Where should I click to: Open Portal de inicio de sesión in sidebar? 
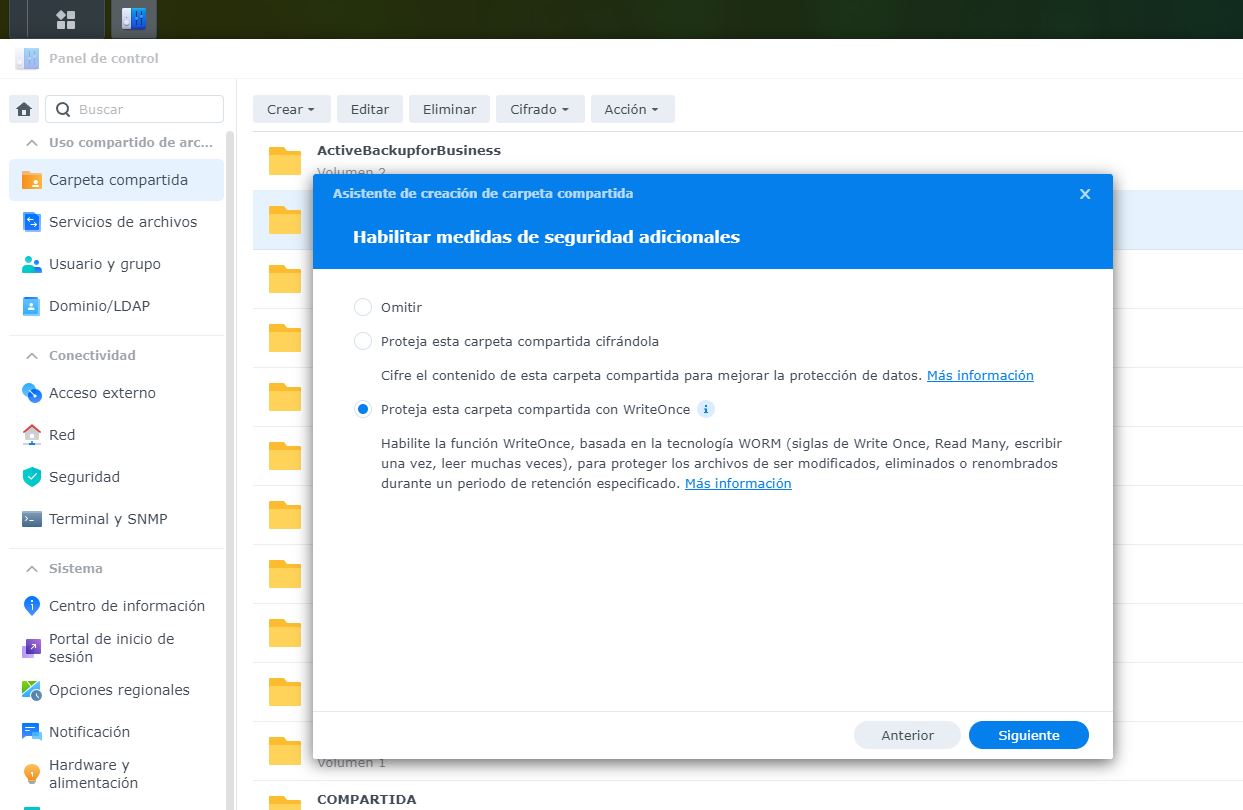(x=116, y=648)
